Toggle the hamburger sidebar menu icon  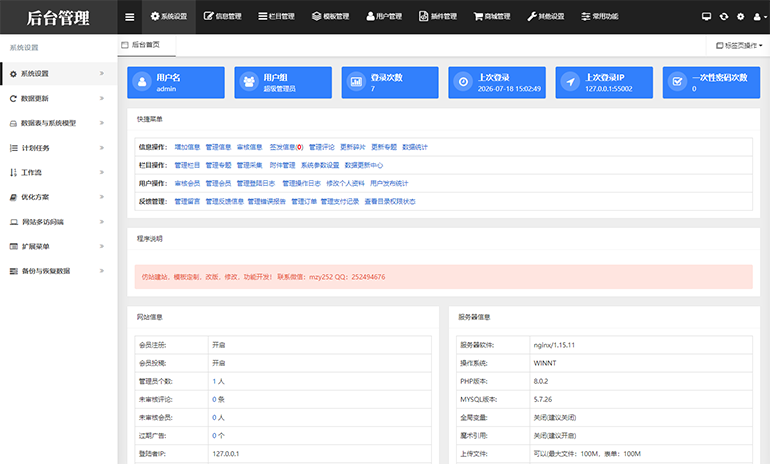[x=130, y=17]
